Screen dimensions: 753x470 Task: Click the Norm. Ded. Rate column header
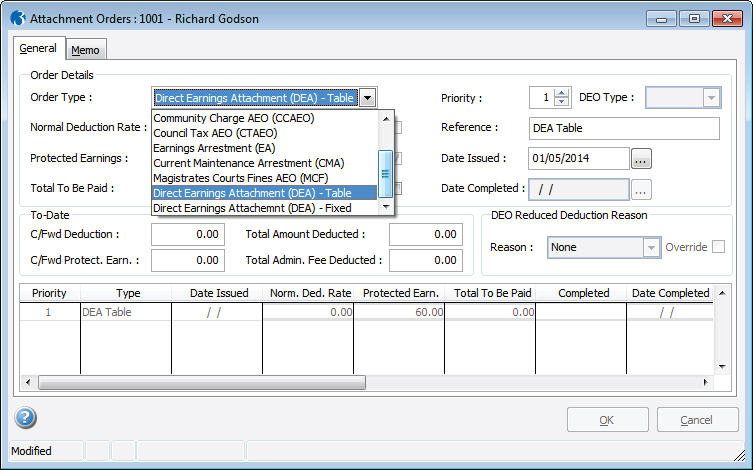(x=308, y=293)
